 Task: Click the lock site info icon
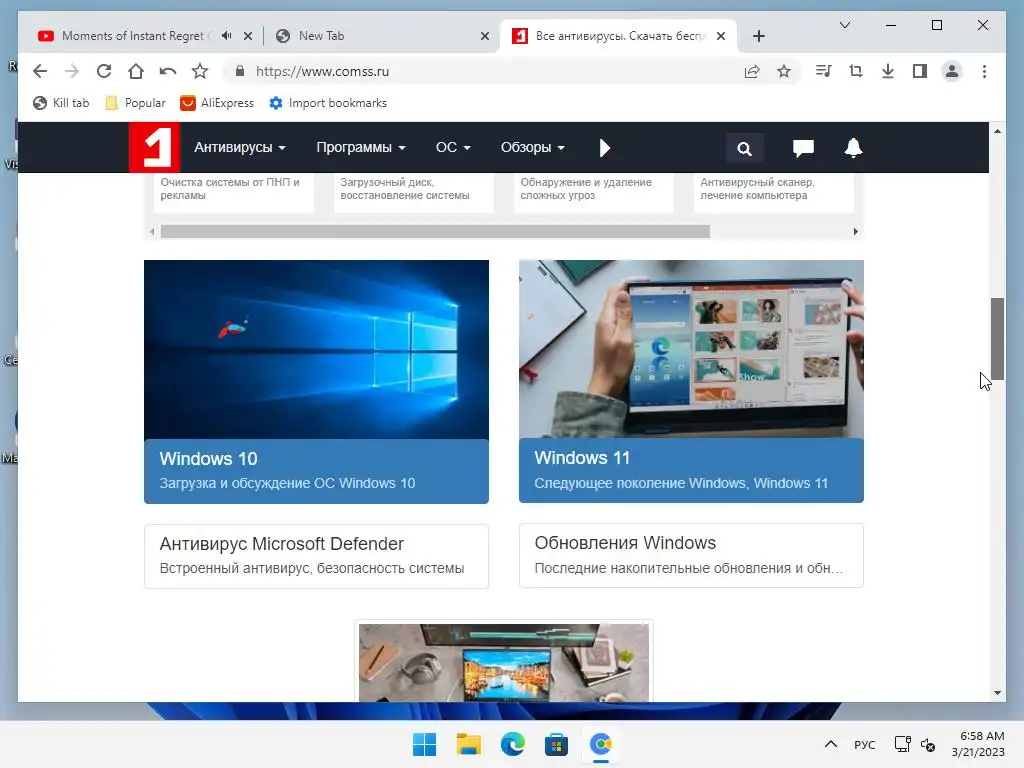(x=240, y=71)
